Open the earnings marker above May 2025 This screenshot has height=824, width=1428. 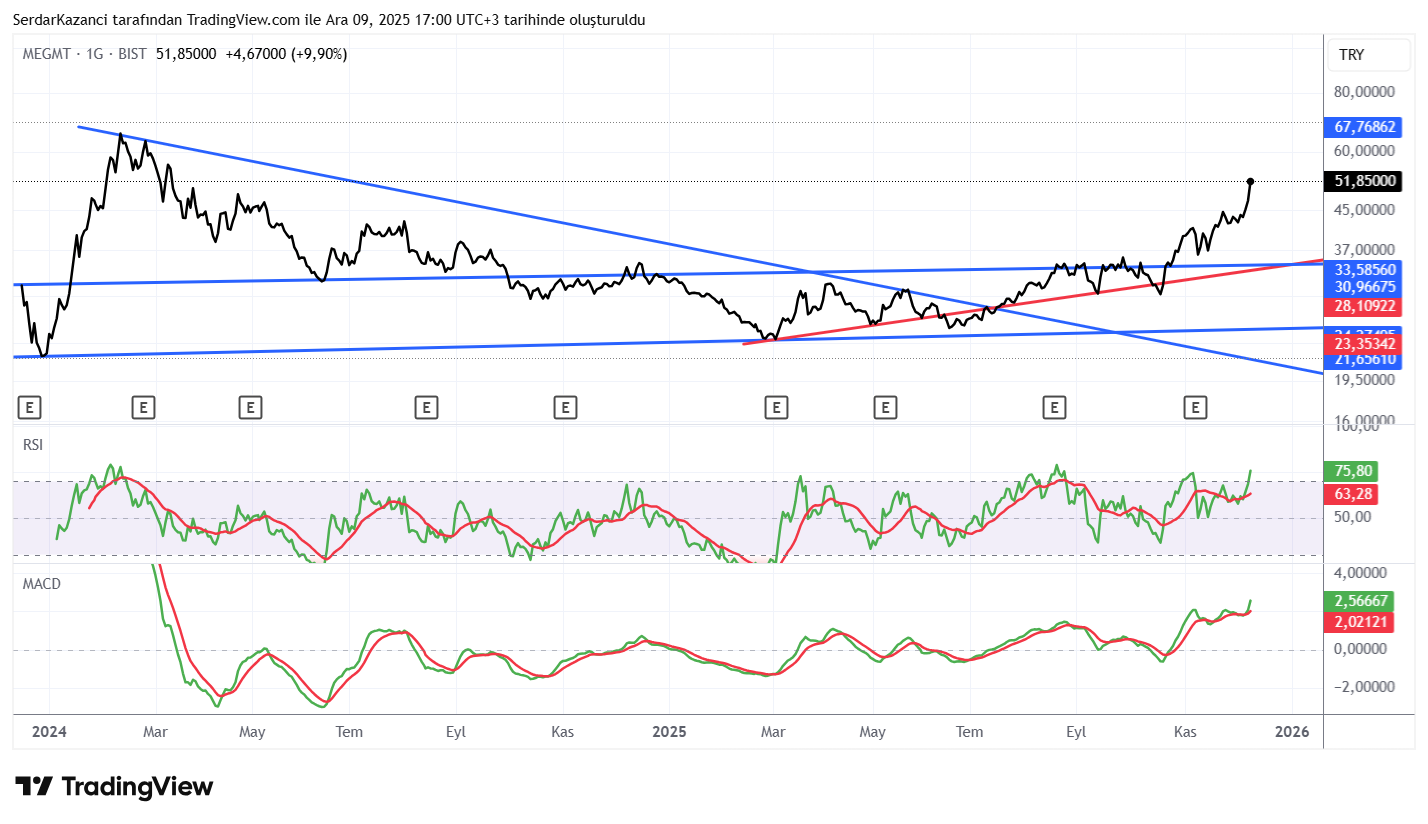884,407
